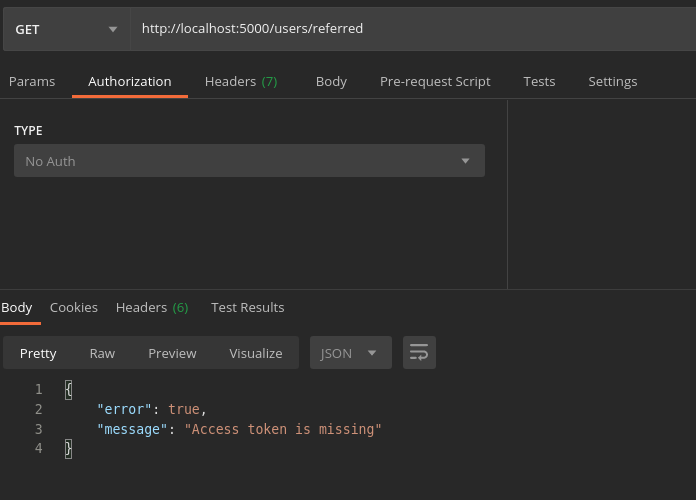Open the JSON format dropdown
Screen dimensions: 696x500
[349, 353]
